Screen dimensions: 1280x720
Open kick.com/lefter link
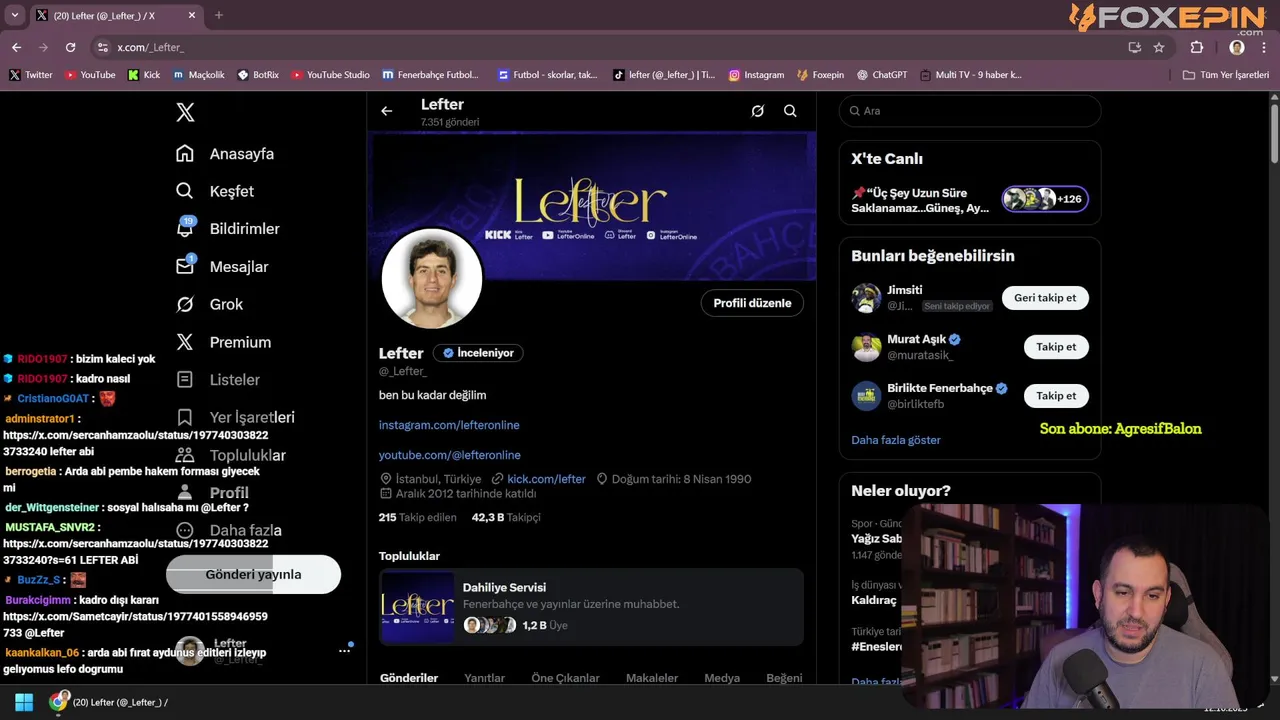coord(546,479)
